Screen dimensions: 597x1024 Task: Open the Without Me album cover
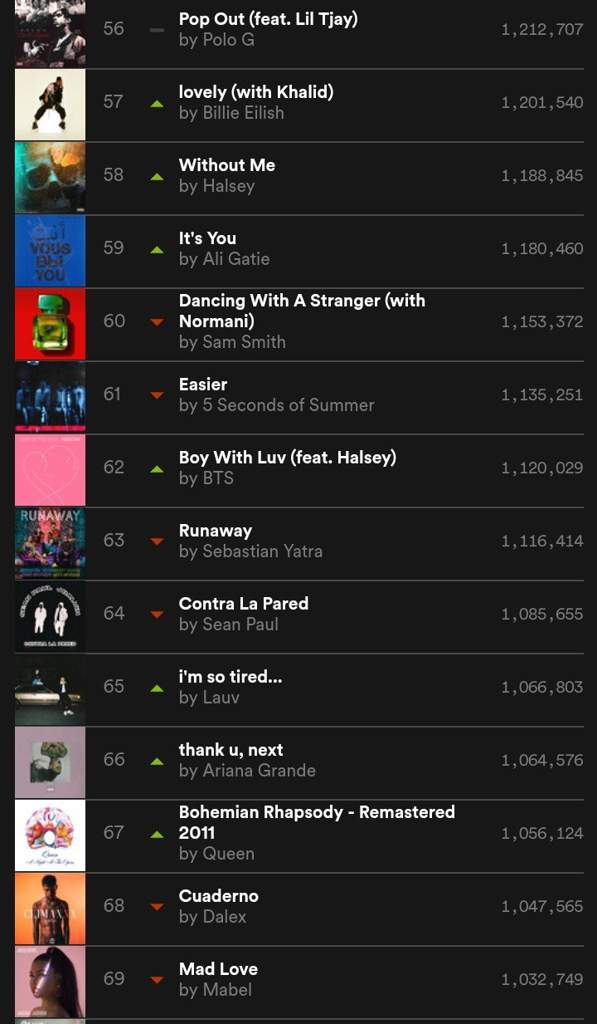50,178
